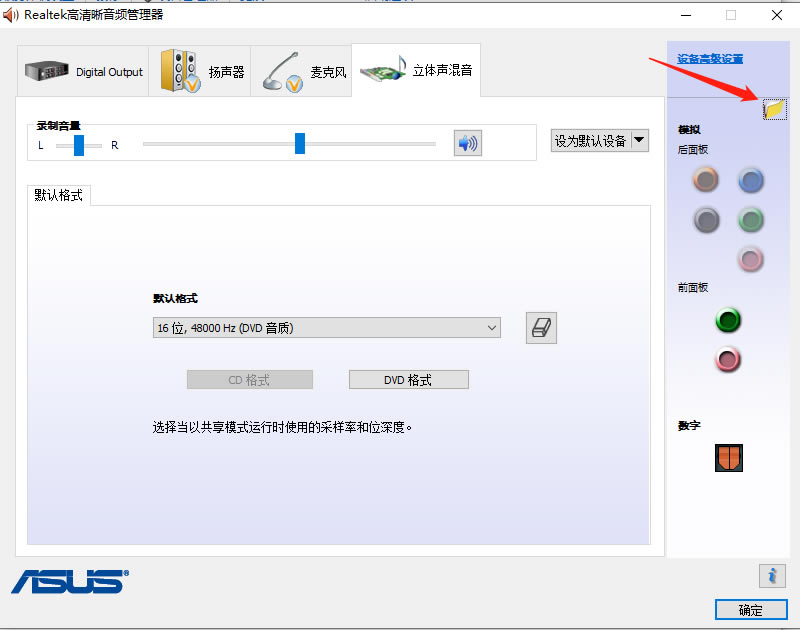Switch to the Digital Output tab
This screenshot has width=800, height=630.
[x=84, y=72]
